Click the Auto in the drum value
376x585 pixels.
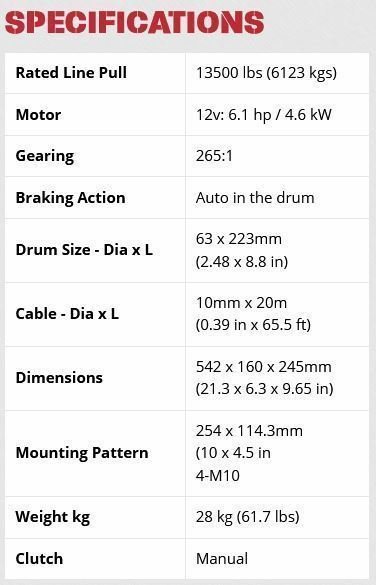[255, 198]
